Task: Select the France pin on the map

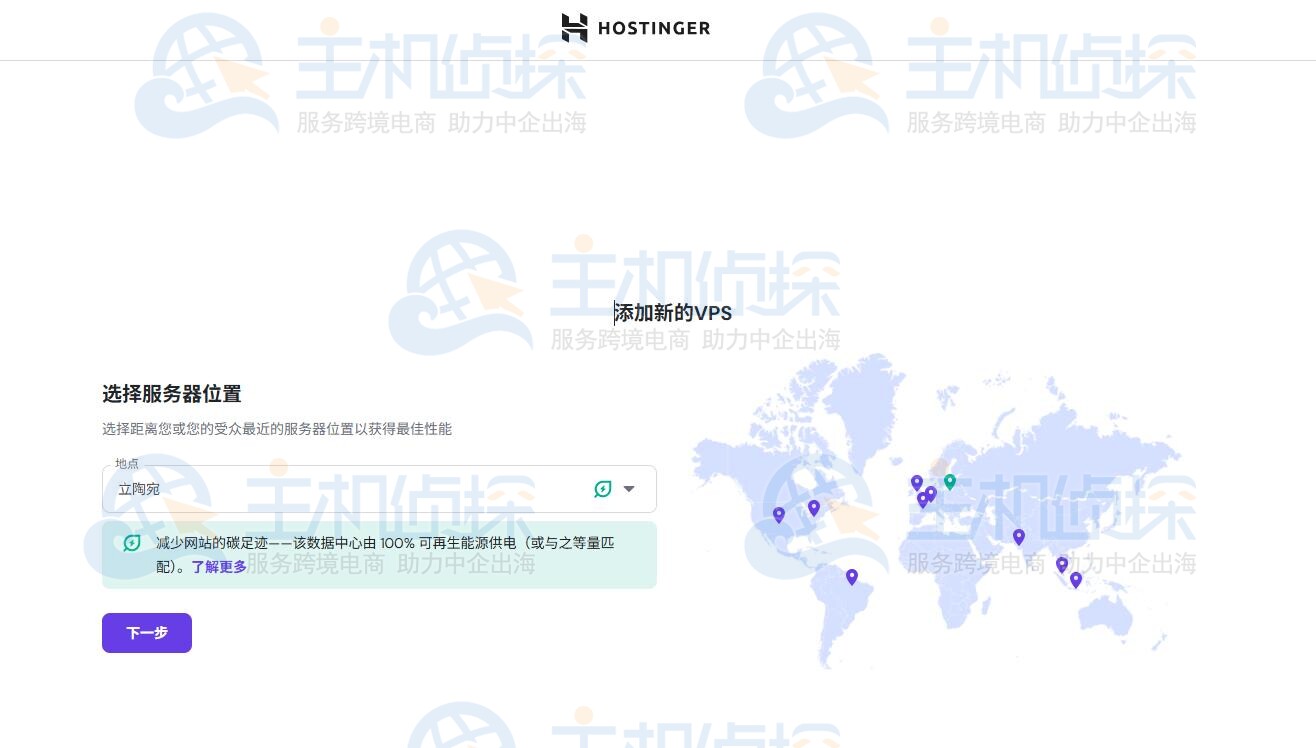Action: point(923,498)
